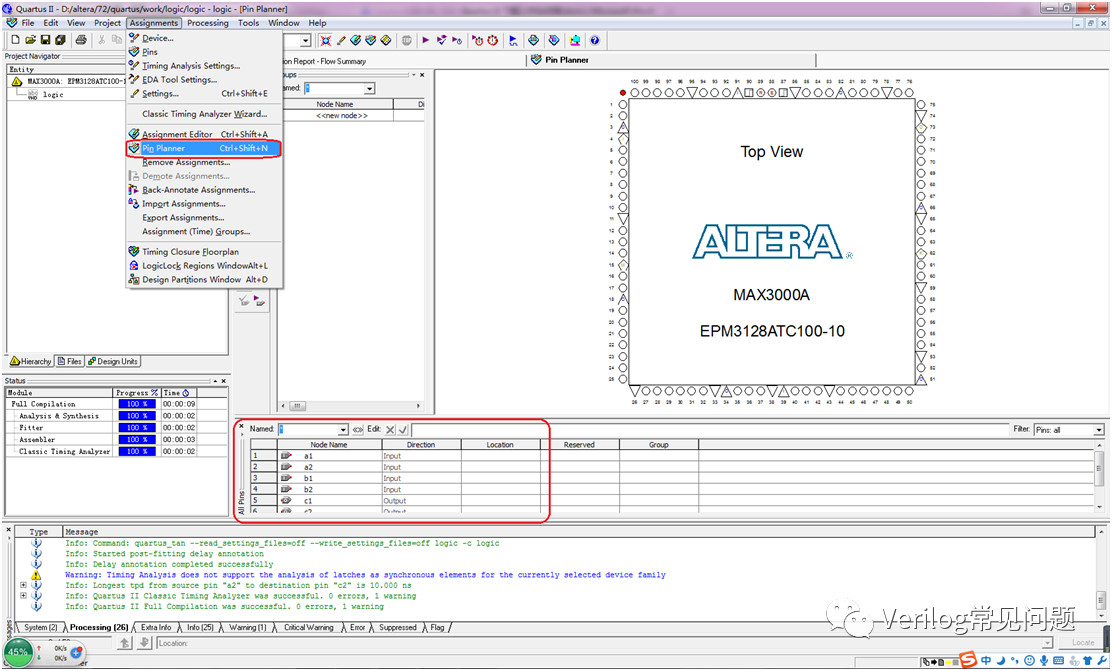Switch to the Info (25) messages tab
The width and height of the screenshot is (1112, 671).
point(200,628)
